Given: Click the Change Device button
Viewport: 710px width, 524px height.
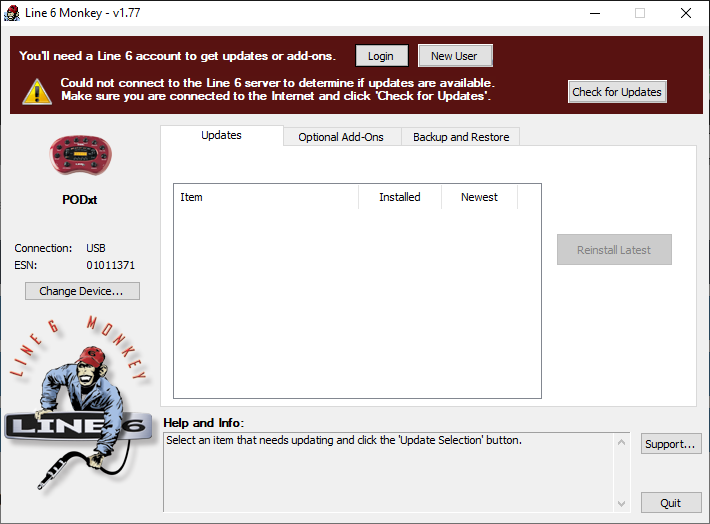Looking at the screenshot, I should click(x=82, y=291).
